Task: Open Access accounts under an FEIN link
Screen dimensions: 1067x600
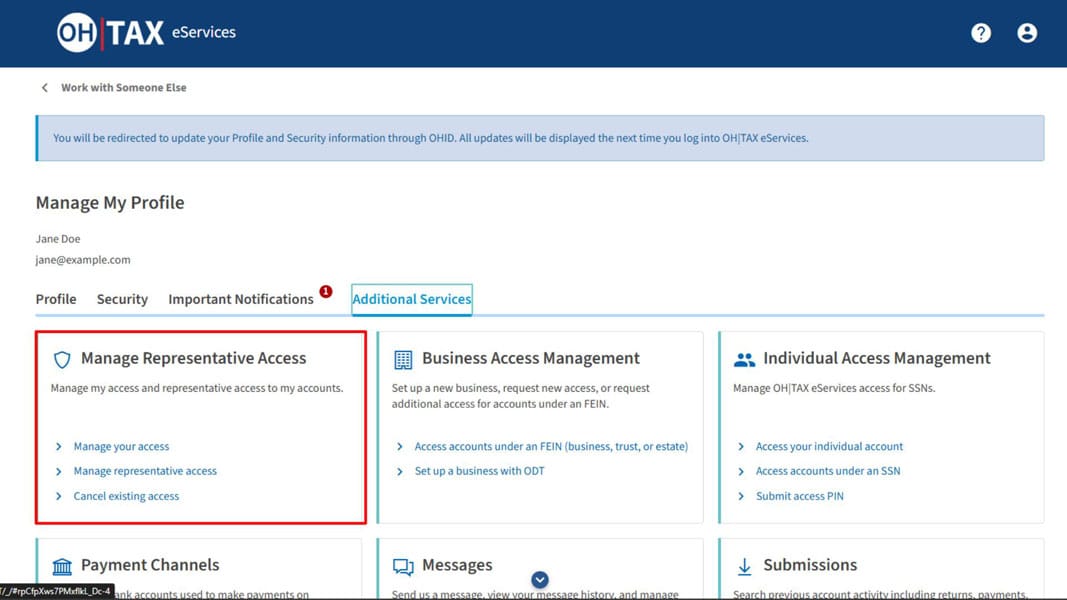Action: [551, 446]
